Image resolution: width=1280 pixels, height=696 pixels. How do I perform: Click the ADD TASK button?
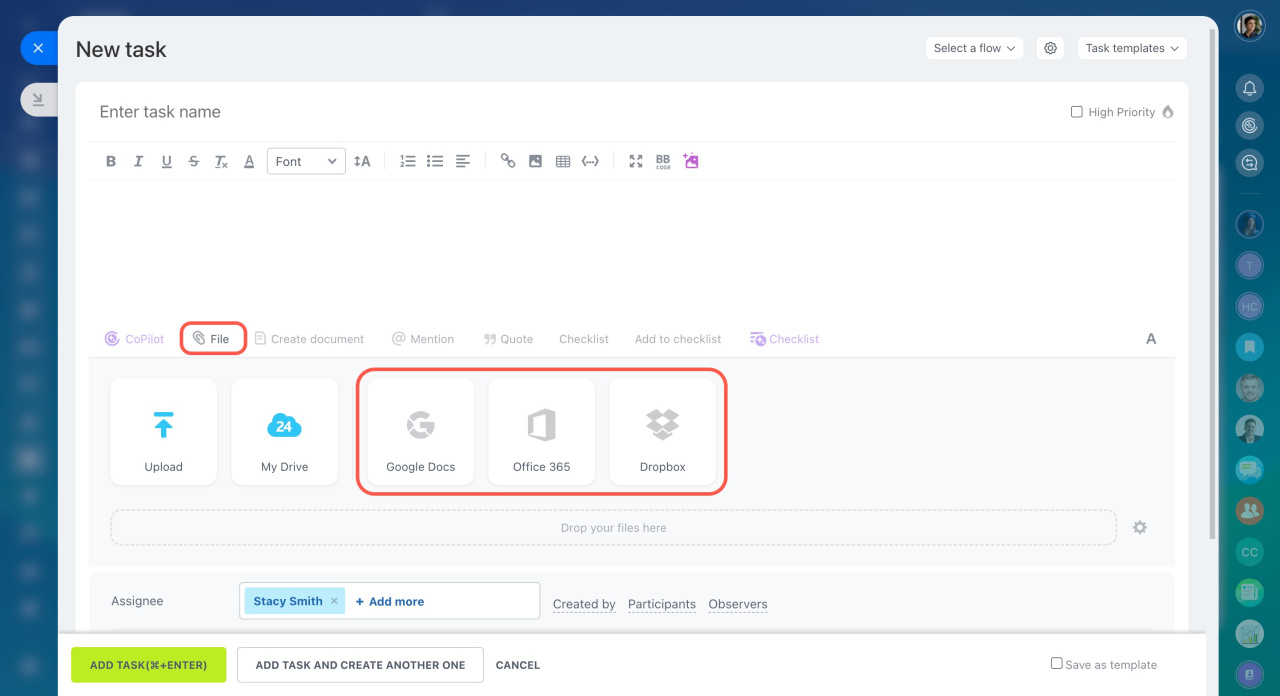(148, 665)
